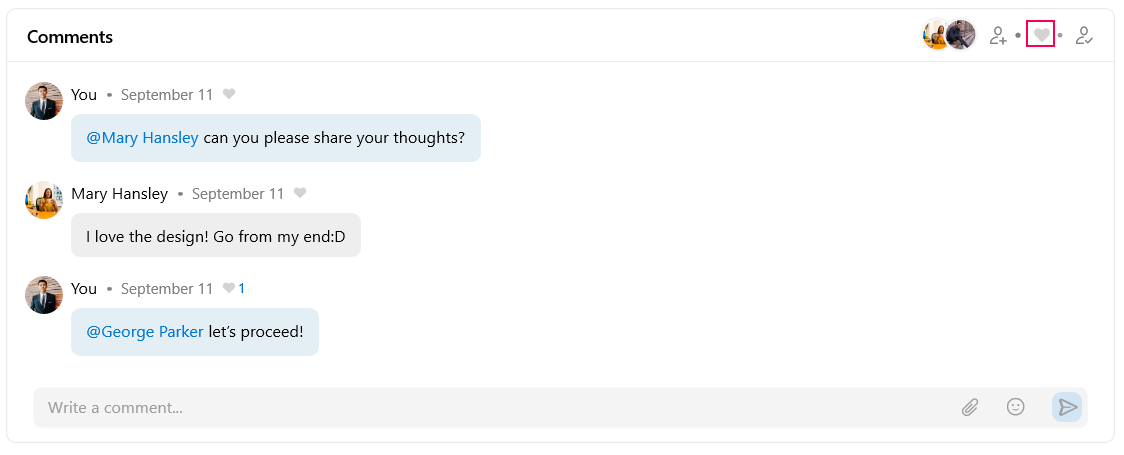
Task: Open the emoji picker smiley icon
Action: tap(1016, 407)
